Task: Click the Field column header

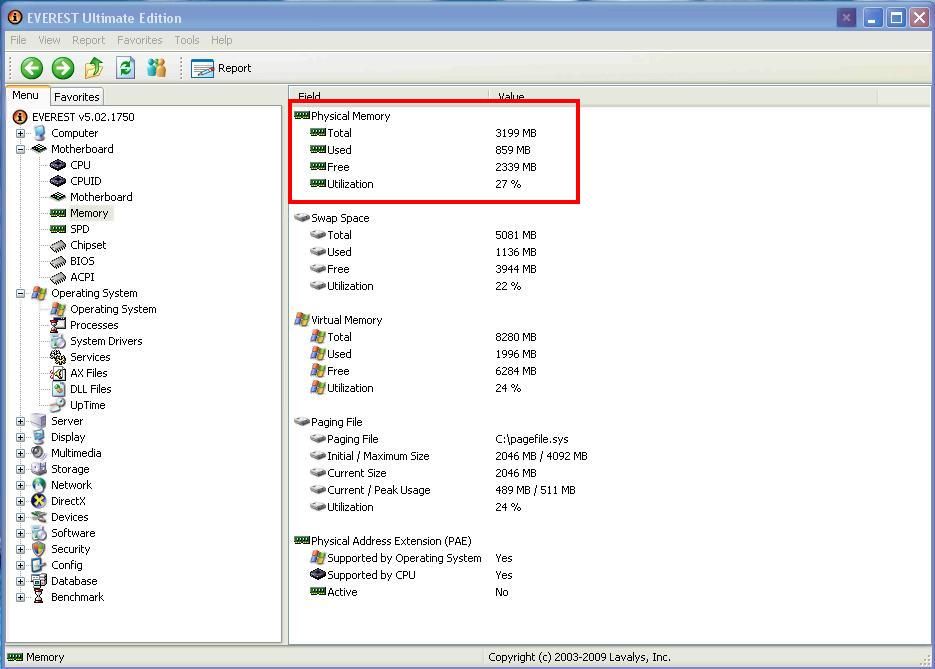Action: [389, 95]
